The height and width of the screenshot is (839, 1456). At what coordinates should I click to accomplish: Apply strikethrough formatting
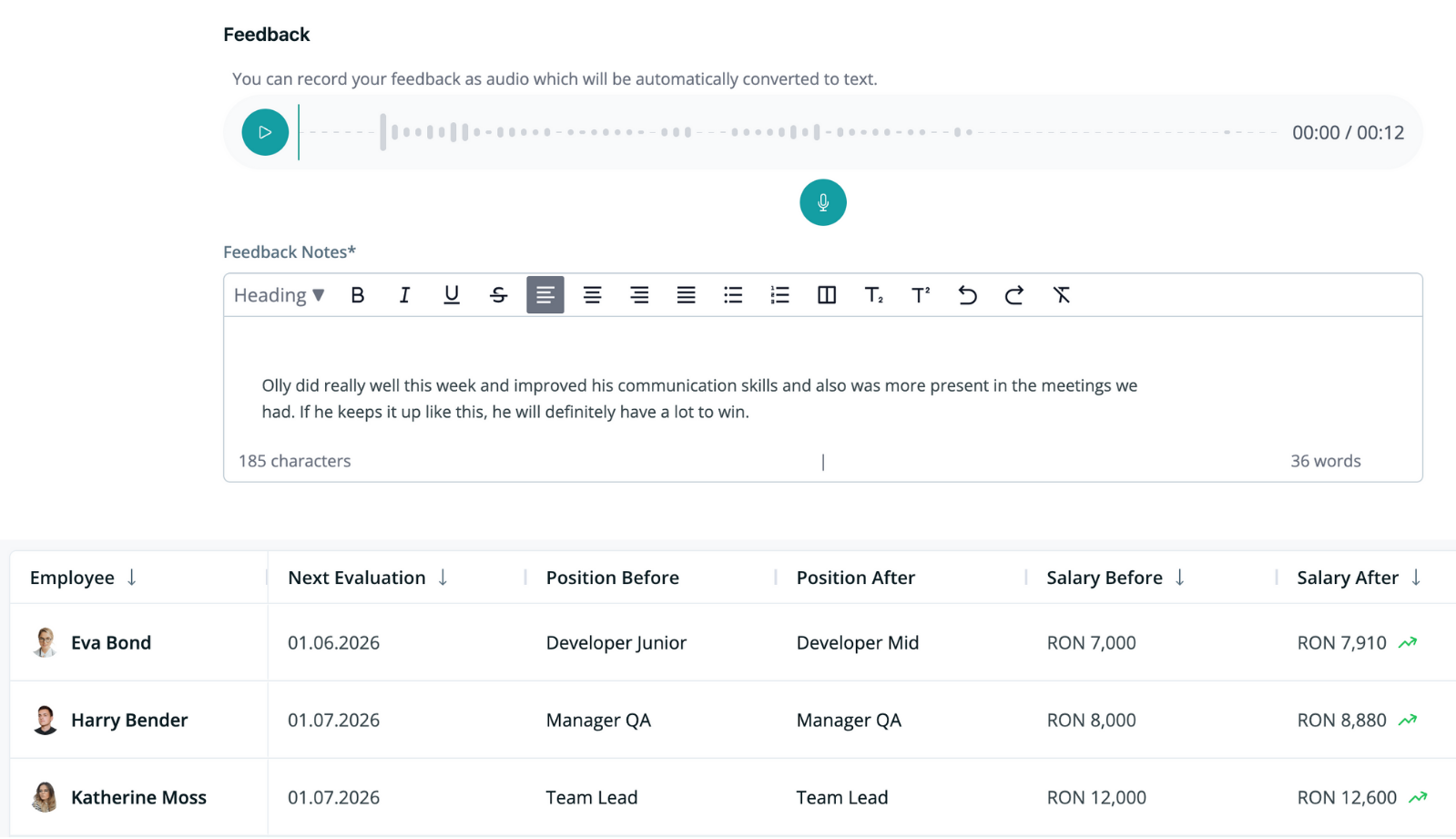[498, 295]
